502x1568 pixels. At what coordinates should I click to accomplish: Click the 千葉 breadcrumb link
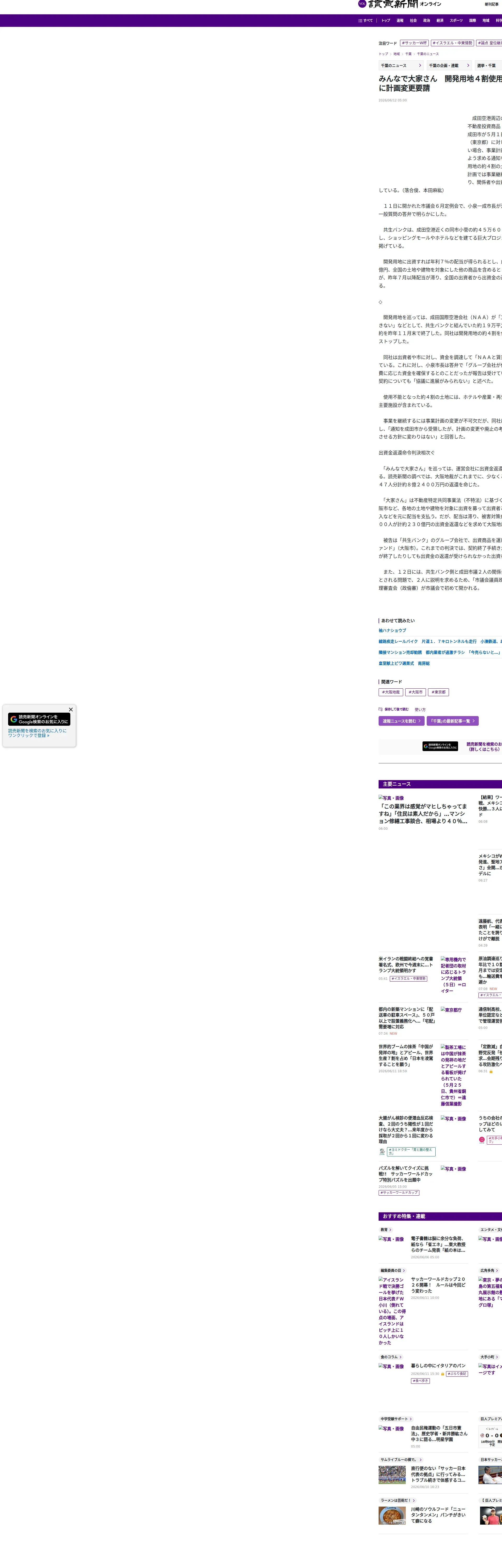pyautogui.click(x=408, y=54)
